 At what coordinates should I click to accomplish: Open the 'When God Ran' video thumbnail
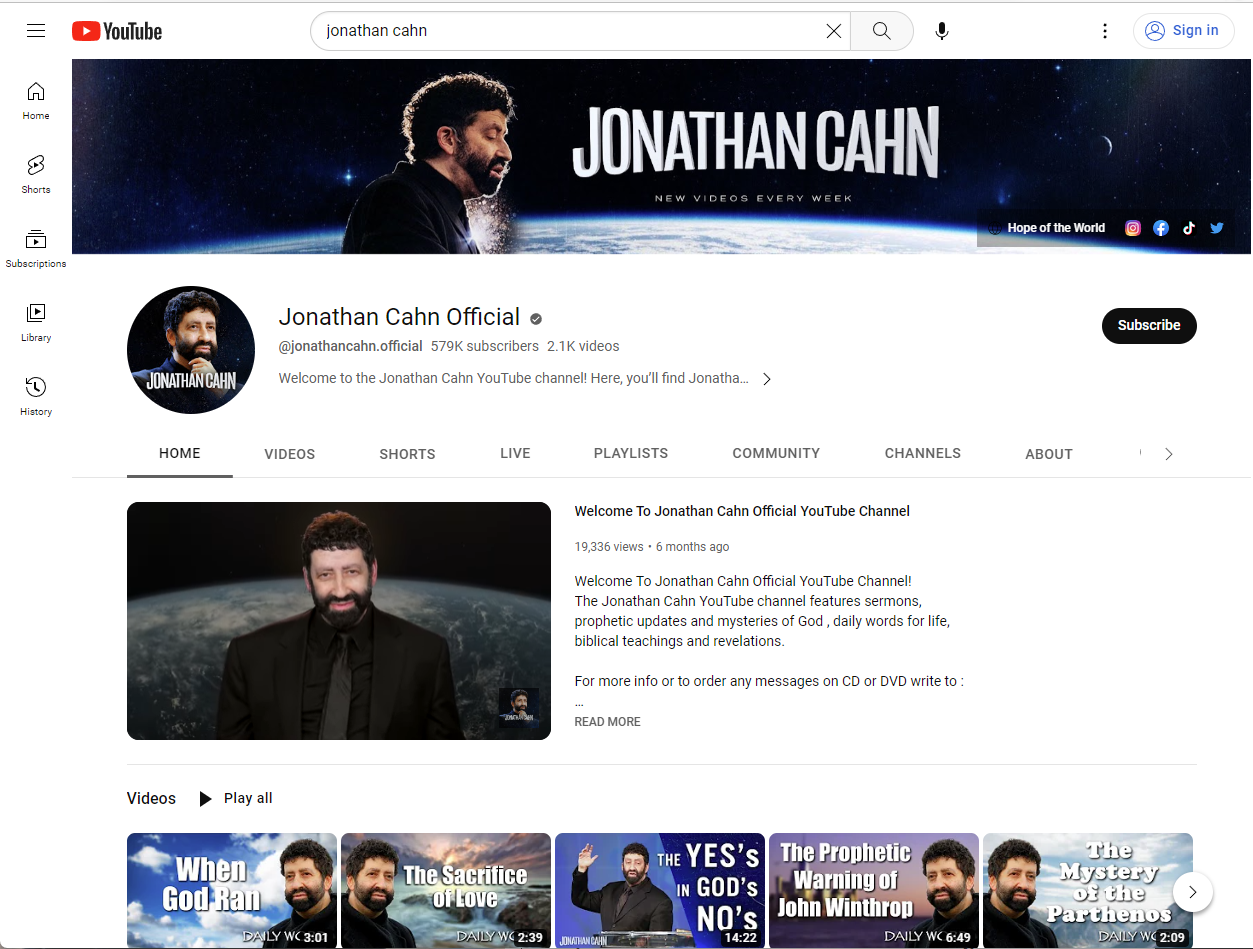point(231,890)
